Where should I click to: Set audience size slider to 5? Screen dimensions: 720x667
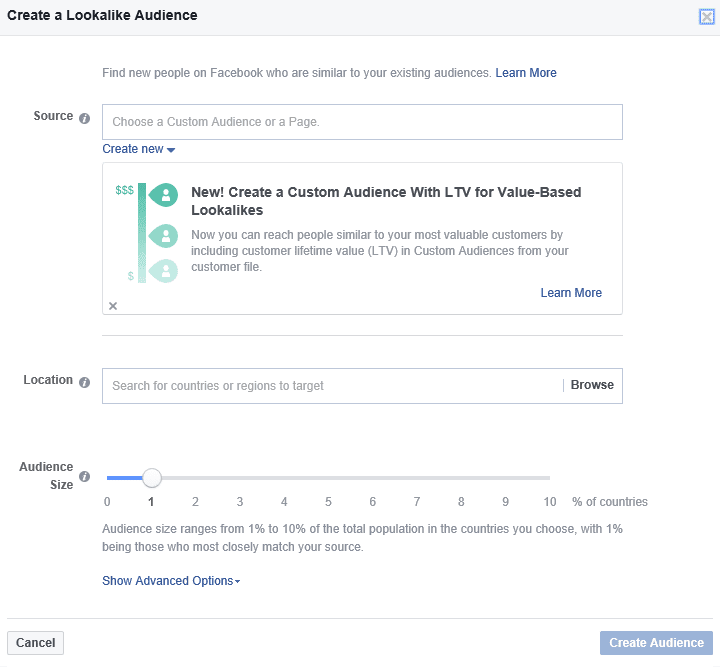click(x=328, y=478)
